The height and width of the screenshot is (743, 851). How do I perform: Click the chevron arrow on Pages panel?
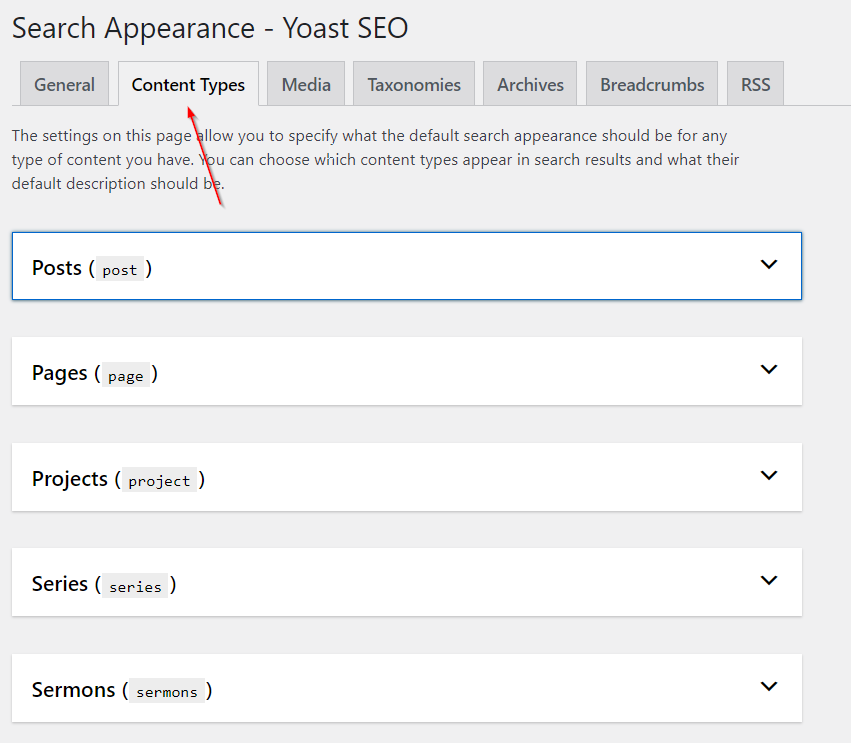(768, 370)
